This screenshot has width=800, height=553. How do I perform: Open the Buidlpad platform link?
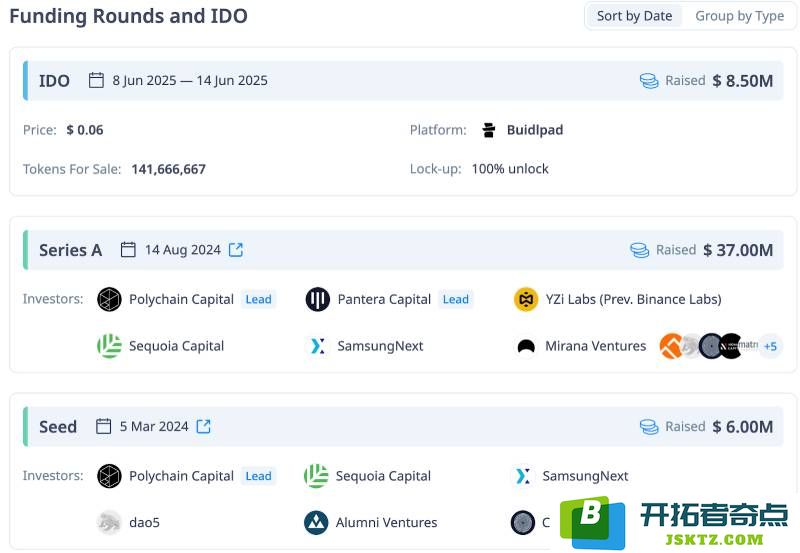point(535,130)
